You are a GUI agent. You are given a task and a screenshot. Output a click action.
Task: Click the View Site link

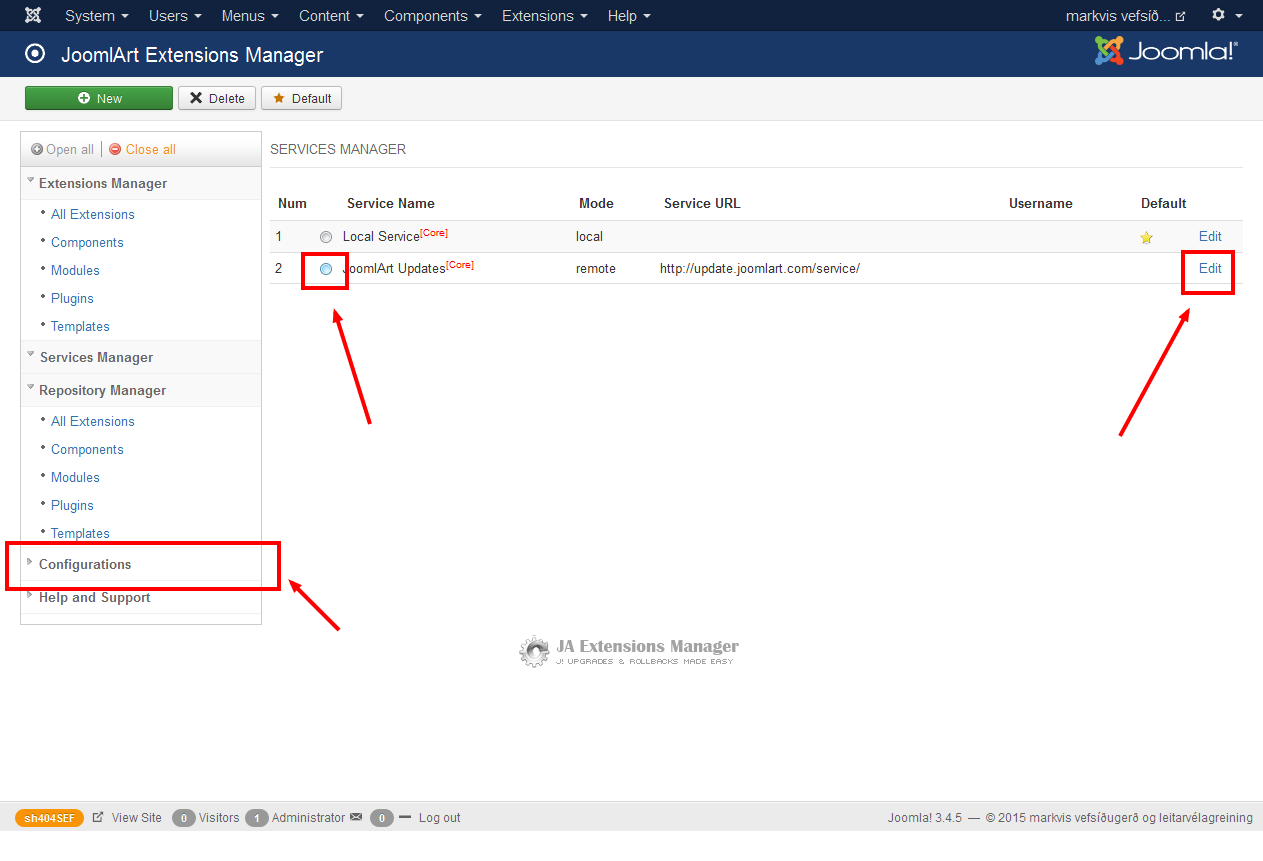(136, 817)
